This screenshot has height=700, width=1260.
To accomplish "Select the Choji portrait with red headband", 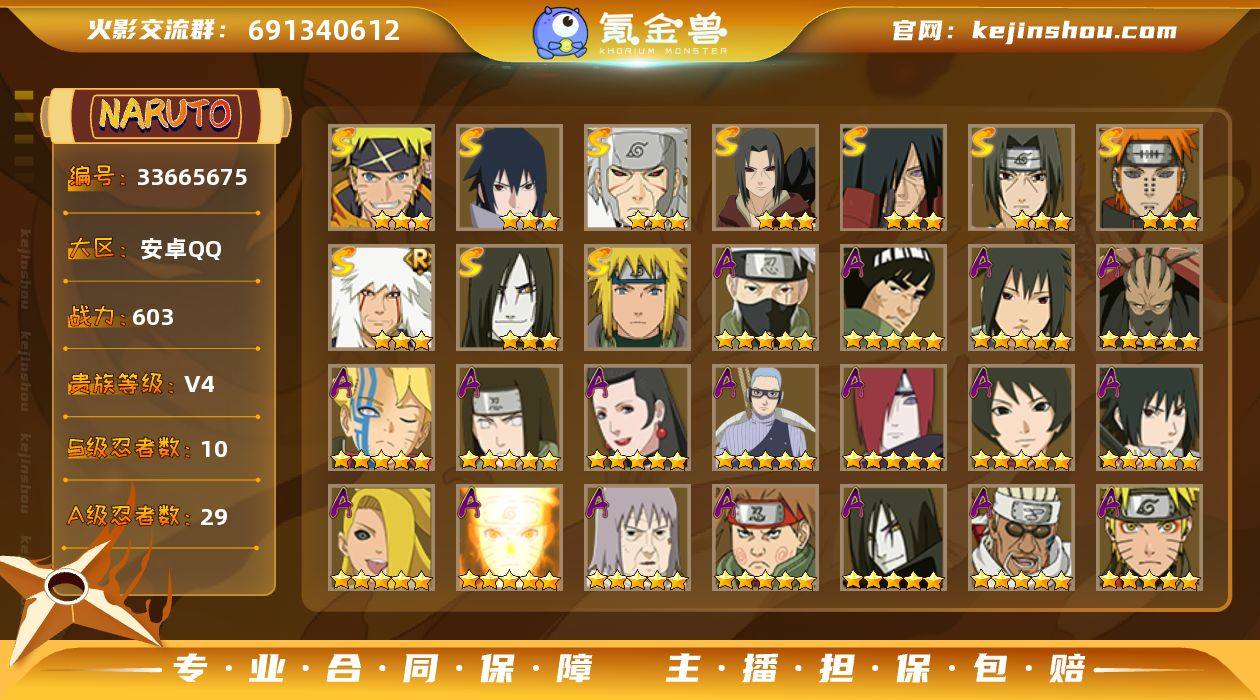I will pos(765,538).
